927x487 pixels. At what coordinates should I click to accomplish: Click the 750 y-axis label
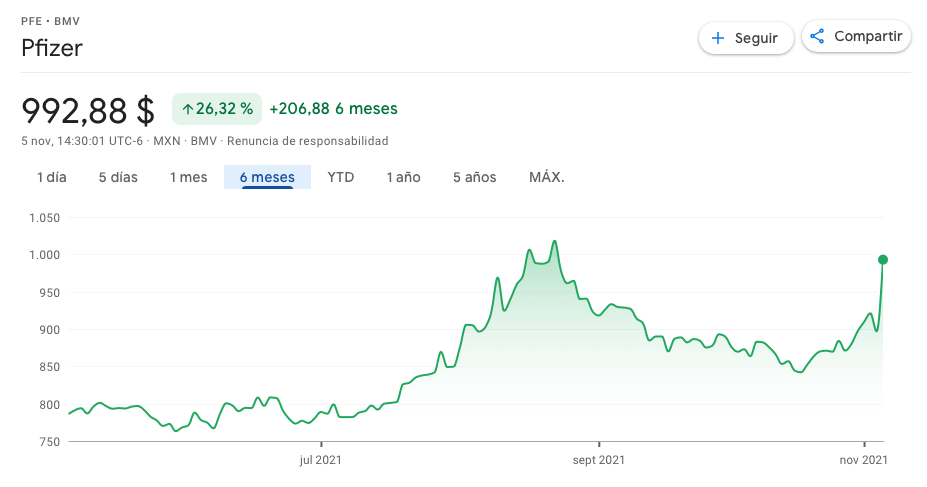point(50,442)
